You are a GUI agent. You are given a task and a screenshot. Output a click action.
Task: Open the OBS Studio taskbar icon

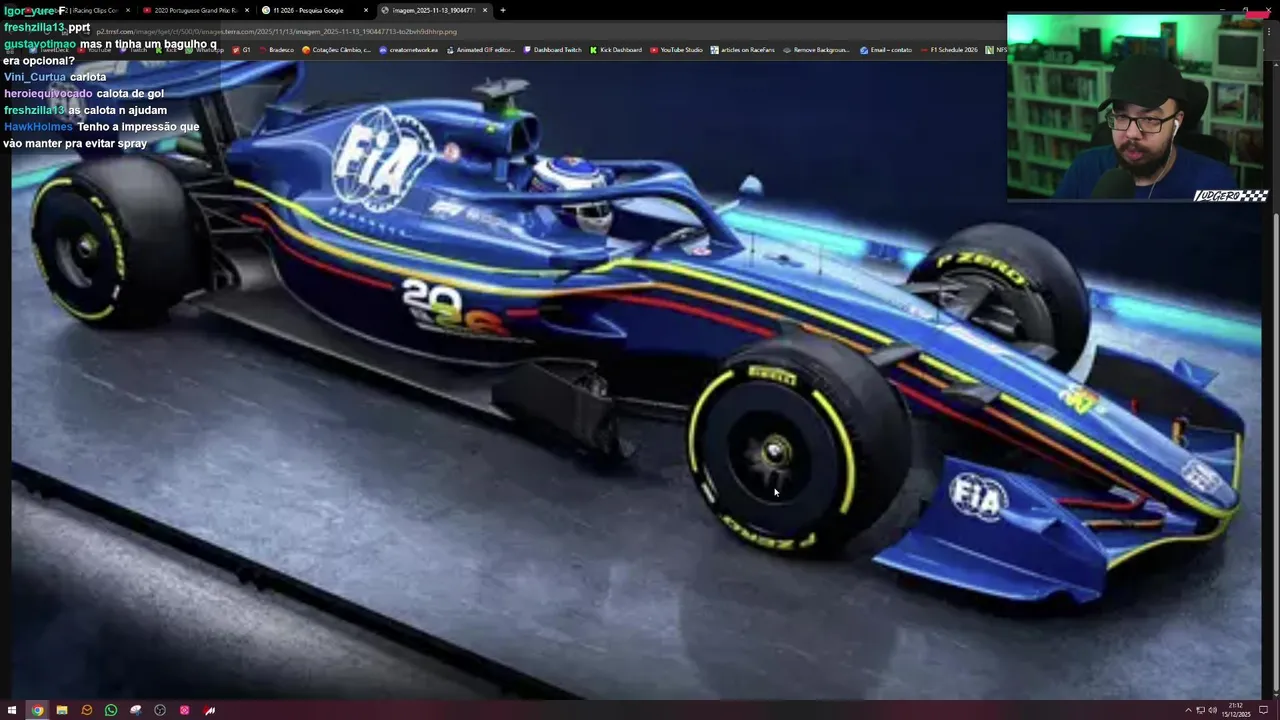point(160,710)
